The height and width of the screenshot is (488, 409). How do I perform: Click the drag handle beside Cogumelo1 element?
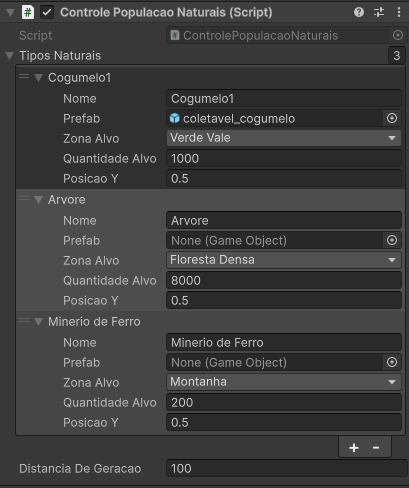coord(24,77)
